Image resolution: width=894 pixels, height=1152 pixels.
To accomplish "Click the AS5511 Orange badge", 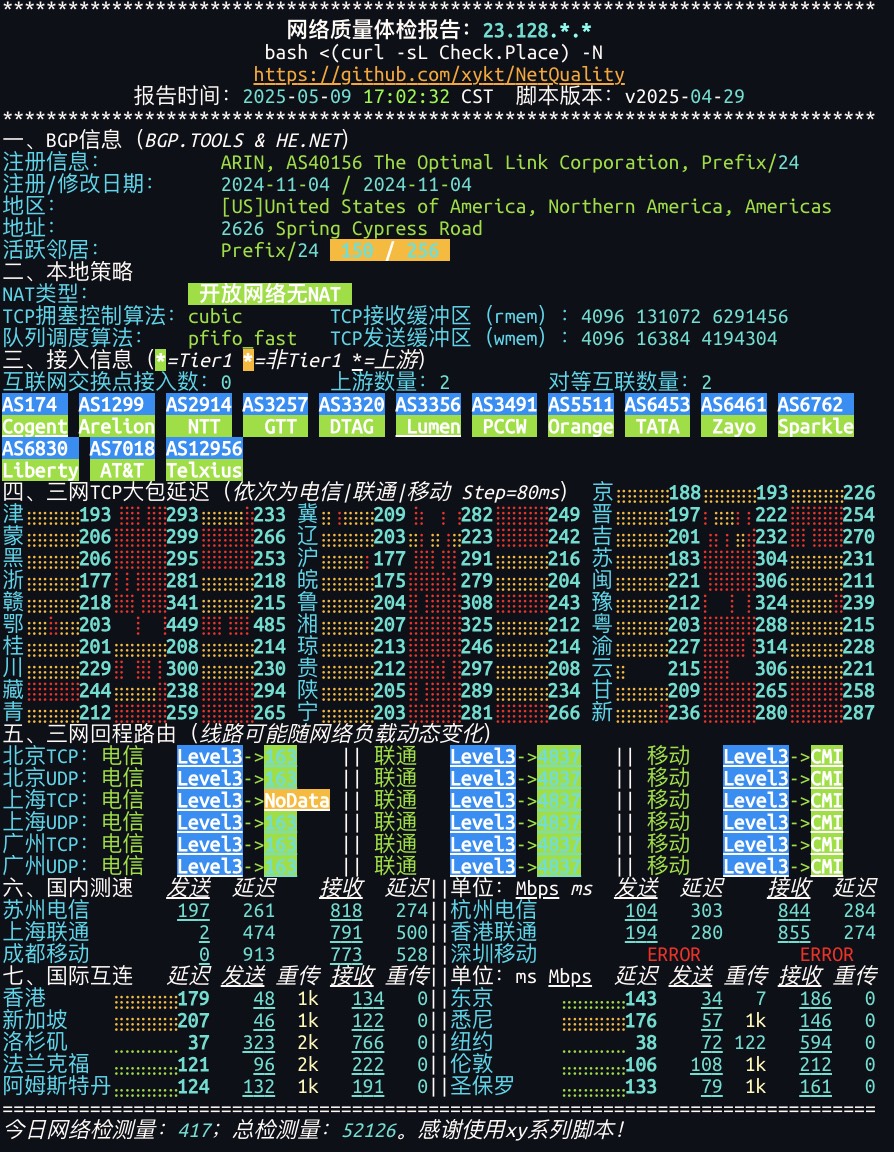I will coord(580,415).
